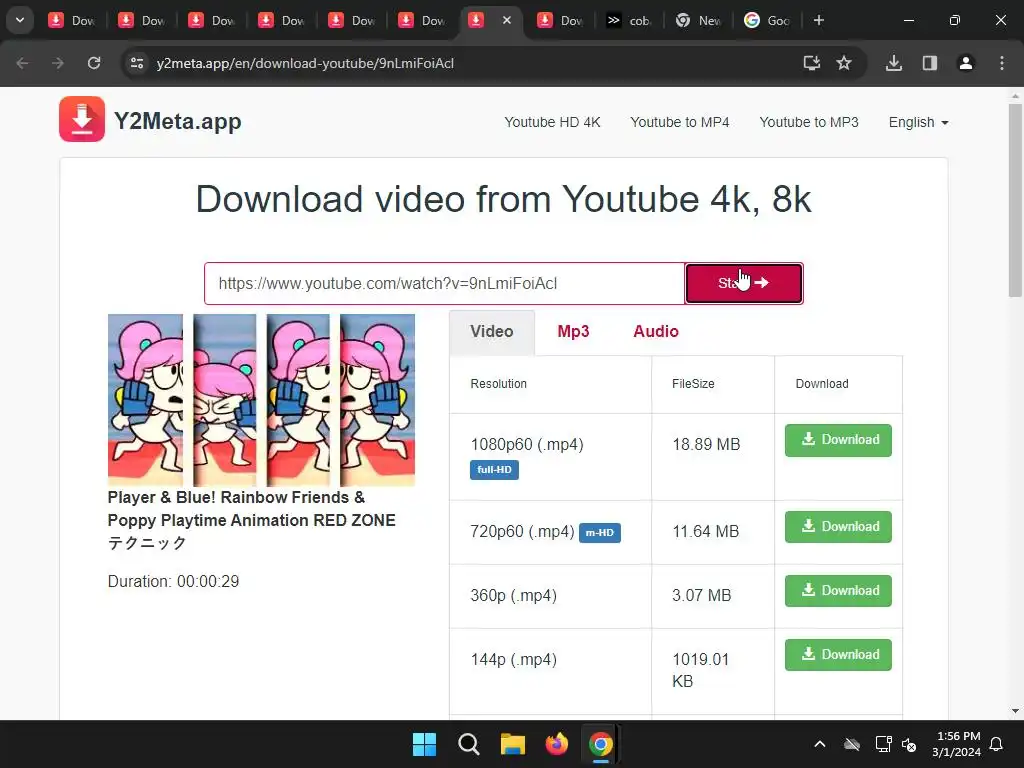Viewport: 1024px width, 768px height.
Task: Show hidden system tray icons
Action: coord(820,744)
